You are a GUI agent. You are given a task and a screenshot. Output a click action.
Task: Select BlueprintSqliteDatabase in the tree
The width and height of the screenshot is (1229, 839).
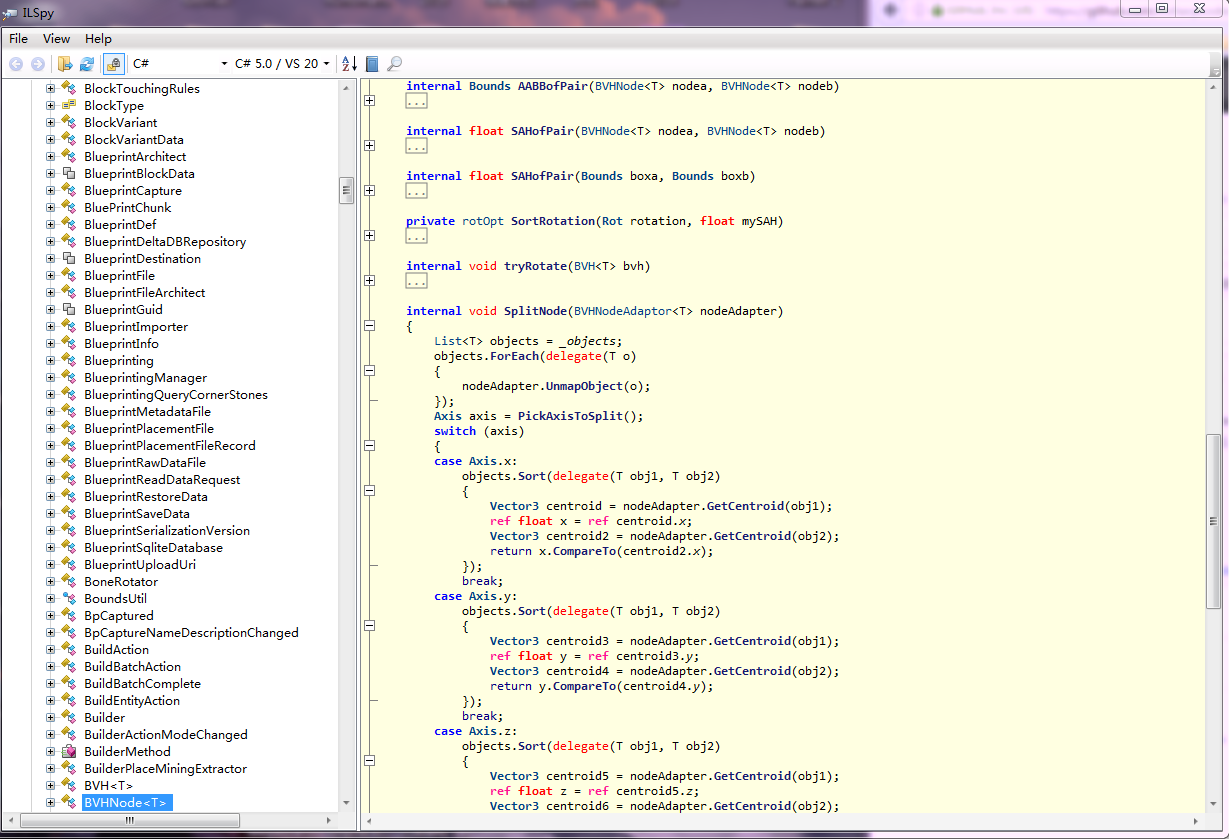(153, 548)
